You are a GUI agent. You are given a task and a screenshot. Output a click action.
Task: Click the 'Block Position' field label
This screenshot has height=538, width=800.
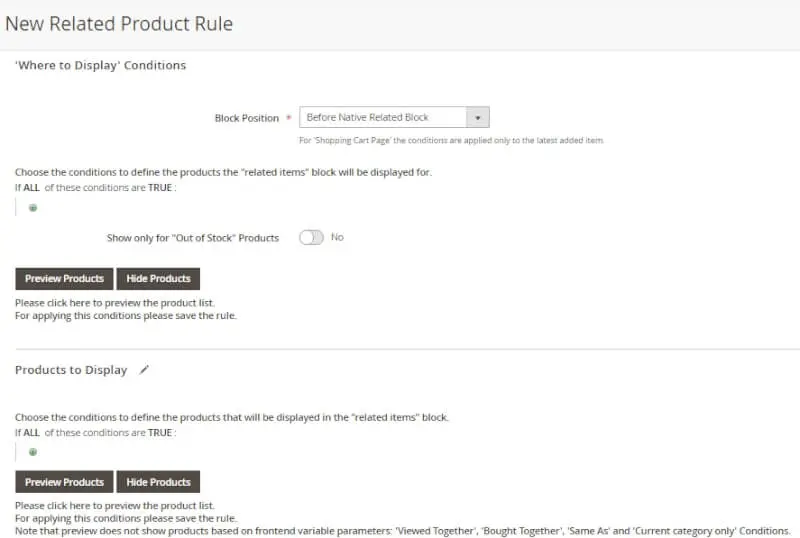[x=247, y=118]
